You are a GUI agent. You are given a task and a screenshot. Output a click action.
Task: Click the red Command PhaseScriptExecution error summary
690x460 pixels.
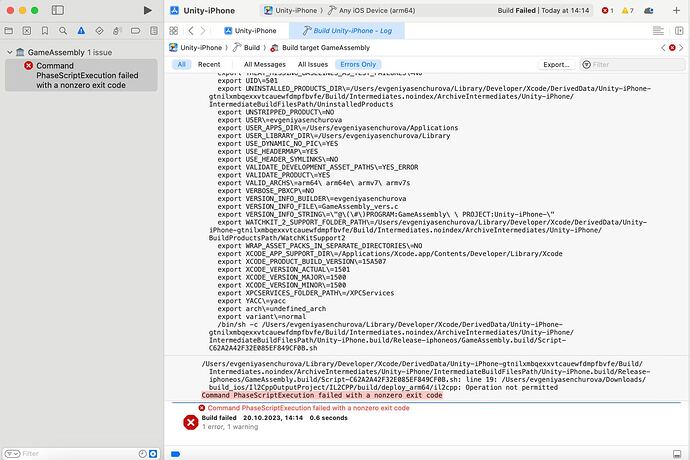[x=308, y=408]
